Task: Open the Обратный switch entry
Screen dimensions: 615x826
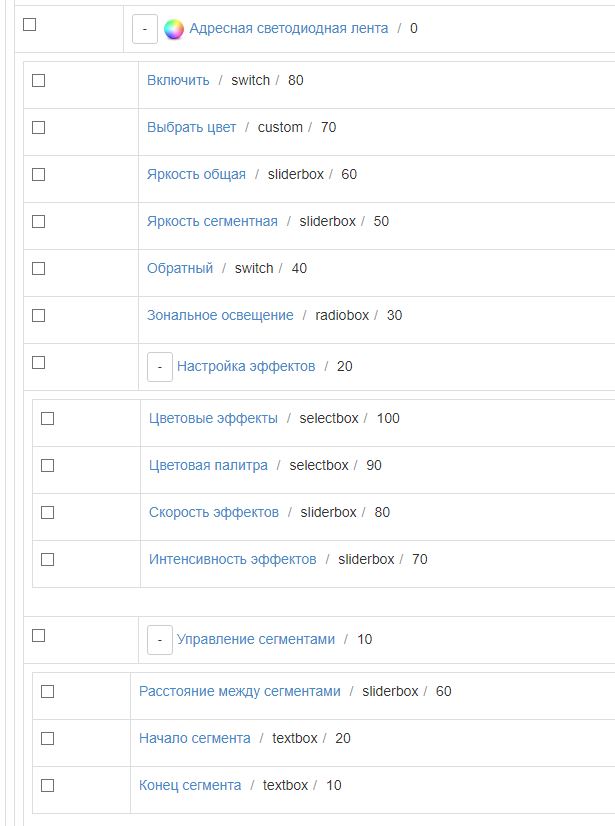Action: click(180, 268)
